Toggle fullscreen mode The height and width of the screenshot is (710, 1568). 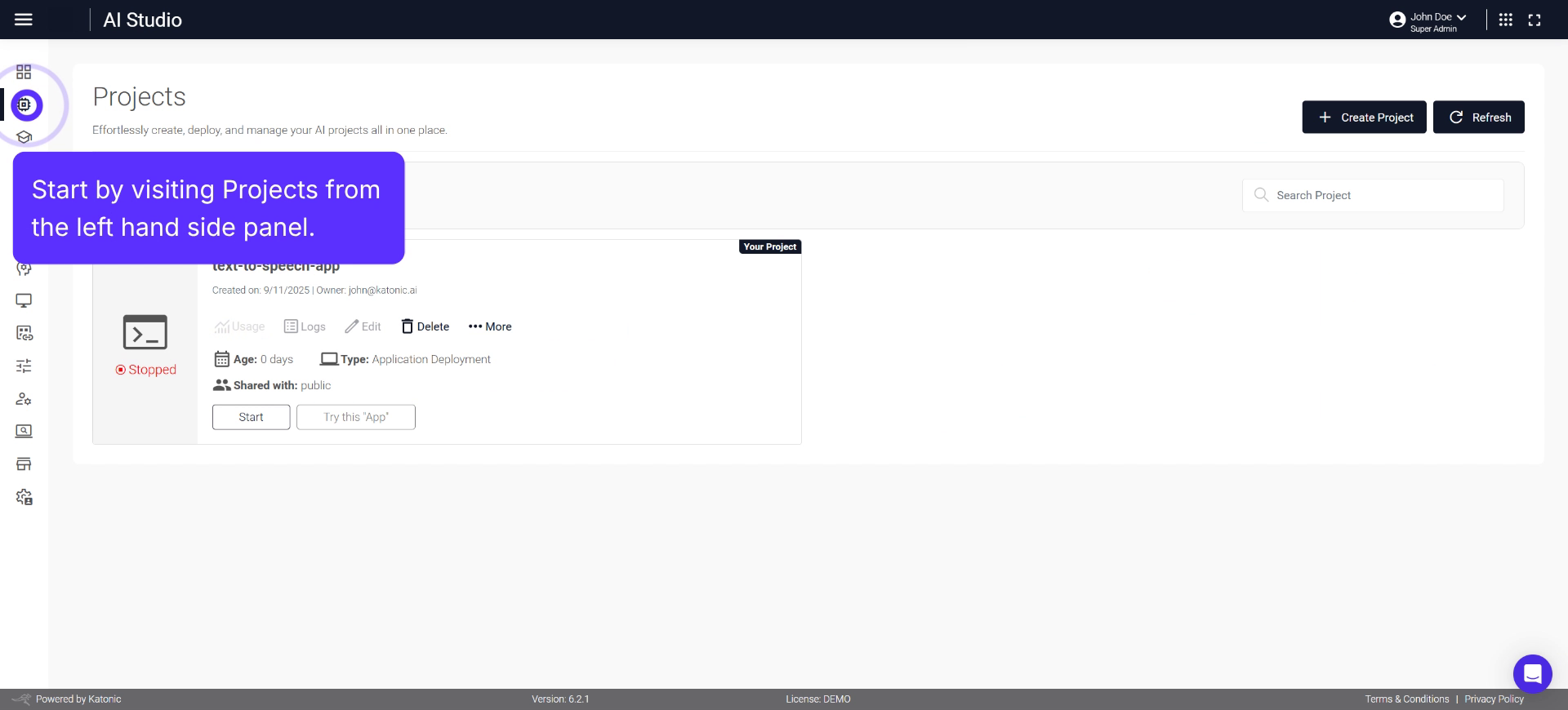click(1535, 20)
